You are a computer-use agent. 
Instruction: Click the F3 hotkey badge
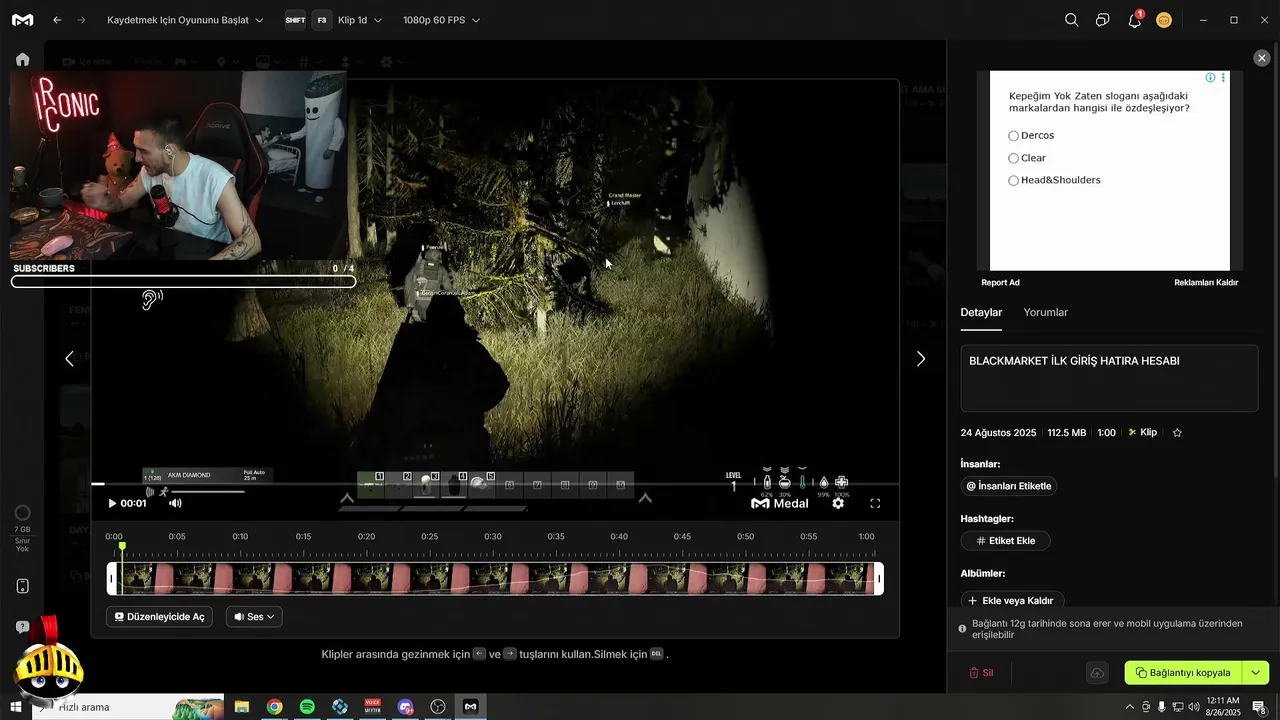click(x=321, y=20)
